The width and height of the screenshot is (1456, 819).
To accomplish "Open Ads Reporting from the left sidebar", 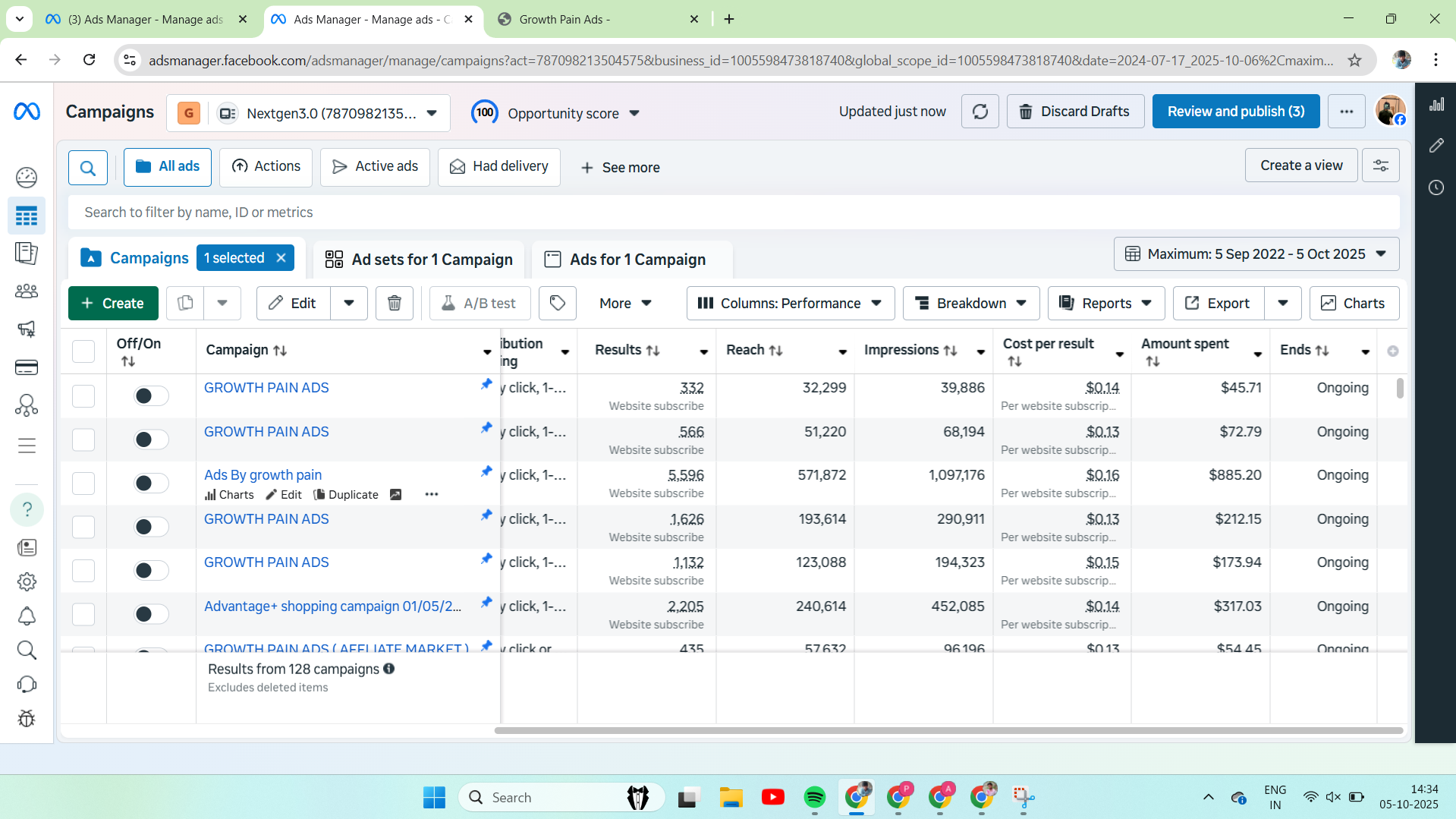I will tap(27, 254).
